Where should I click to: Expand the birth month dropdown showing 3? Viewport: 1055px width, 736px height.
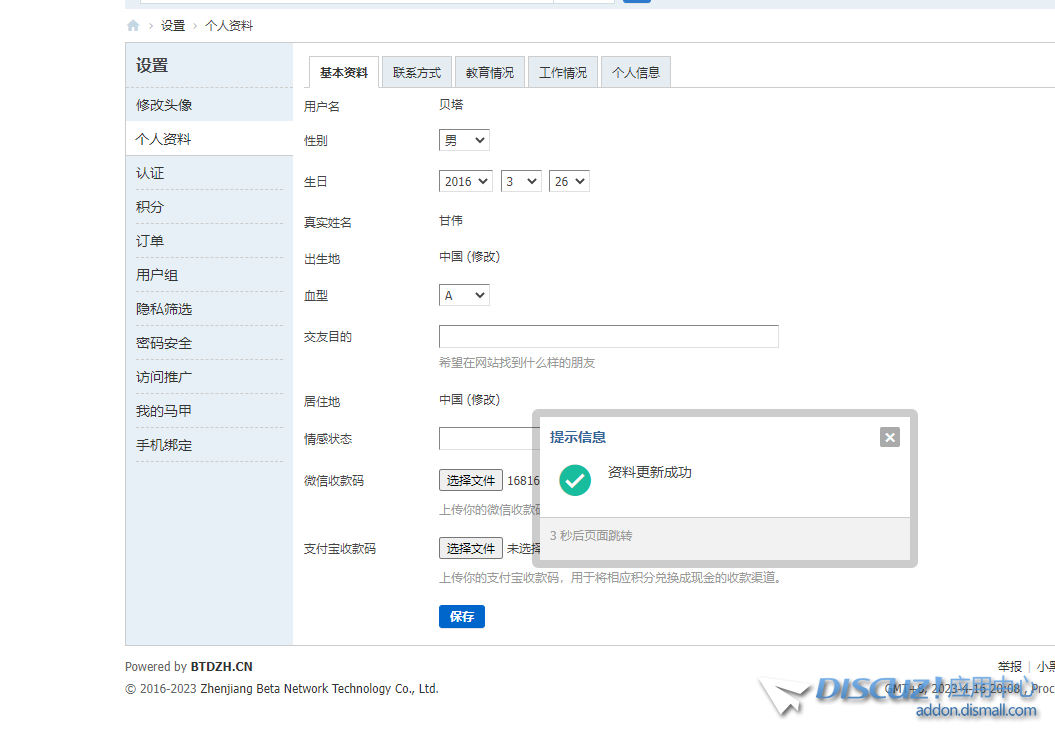(521, 181)
